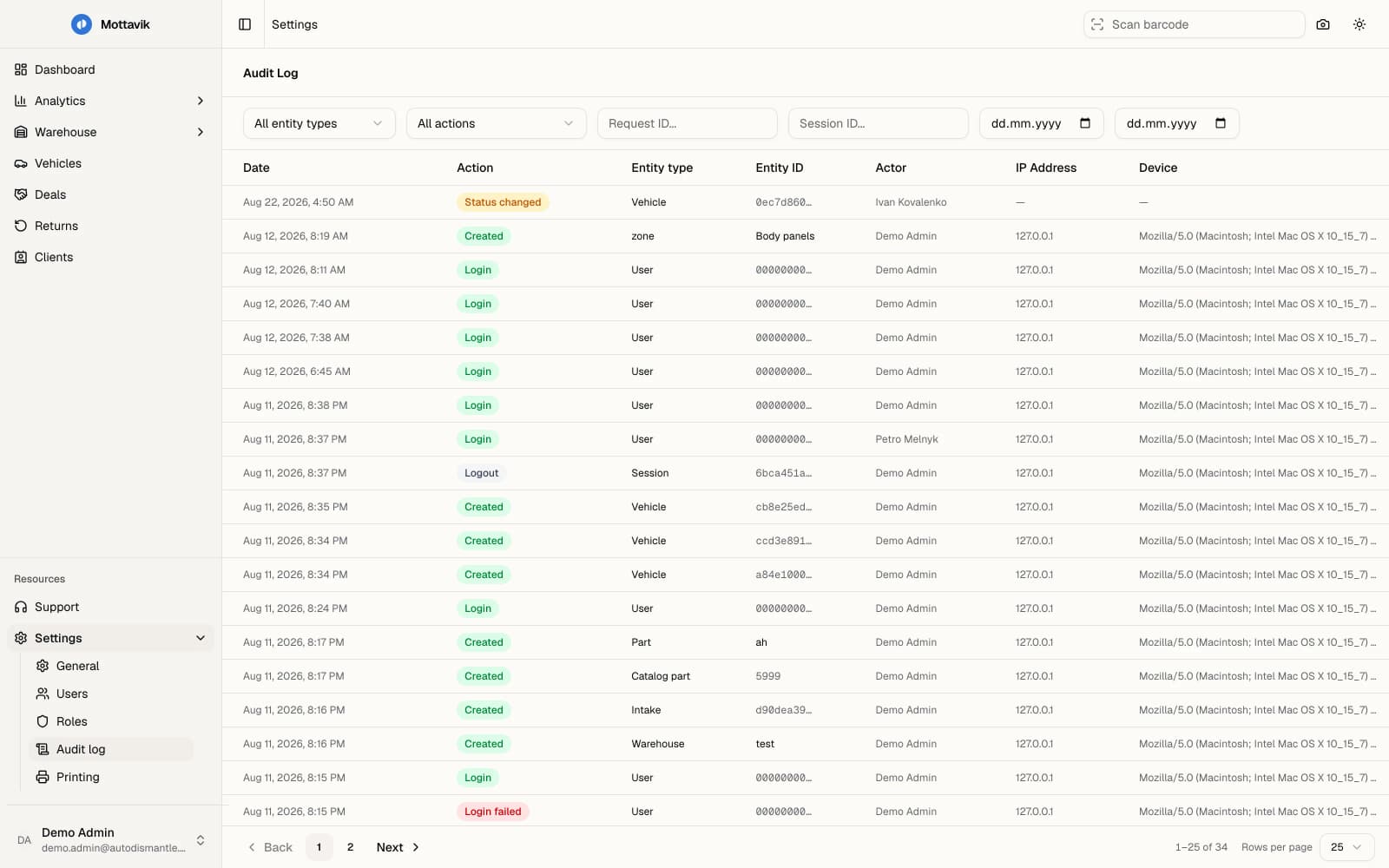Viewport: 1389px width, 868px height.
Task: Select page 1 button
Action: (x=319, y=847)
